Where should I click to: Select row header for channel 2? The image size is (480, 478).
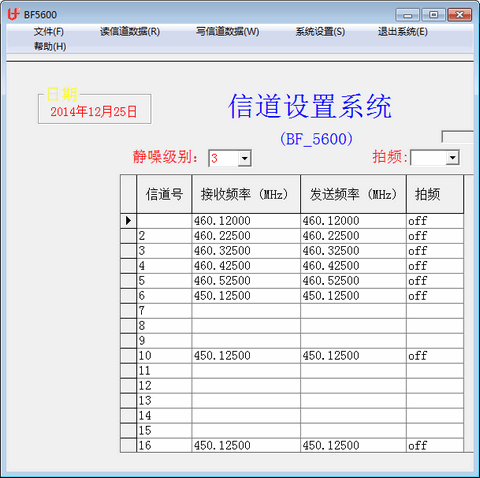point(128,236)
